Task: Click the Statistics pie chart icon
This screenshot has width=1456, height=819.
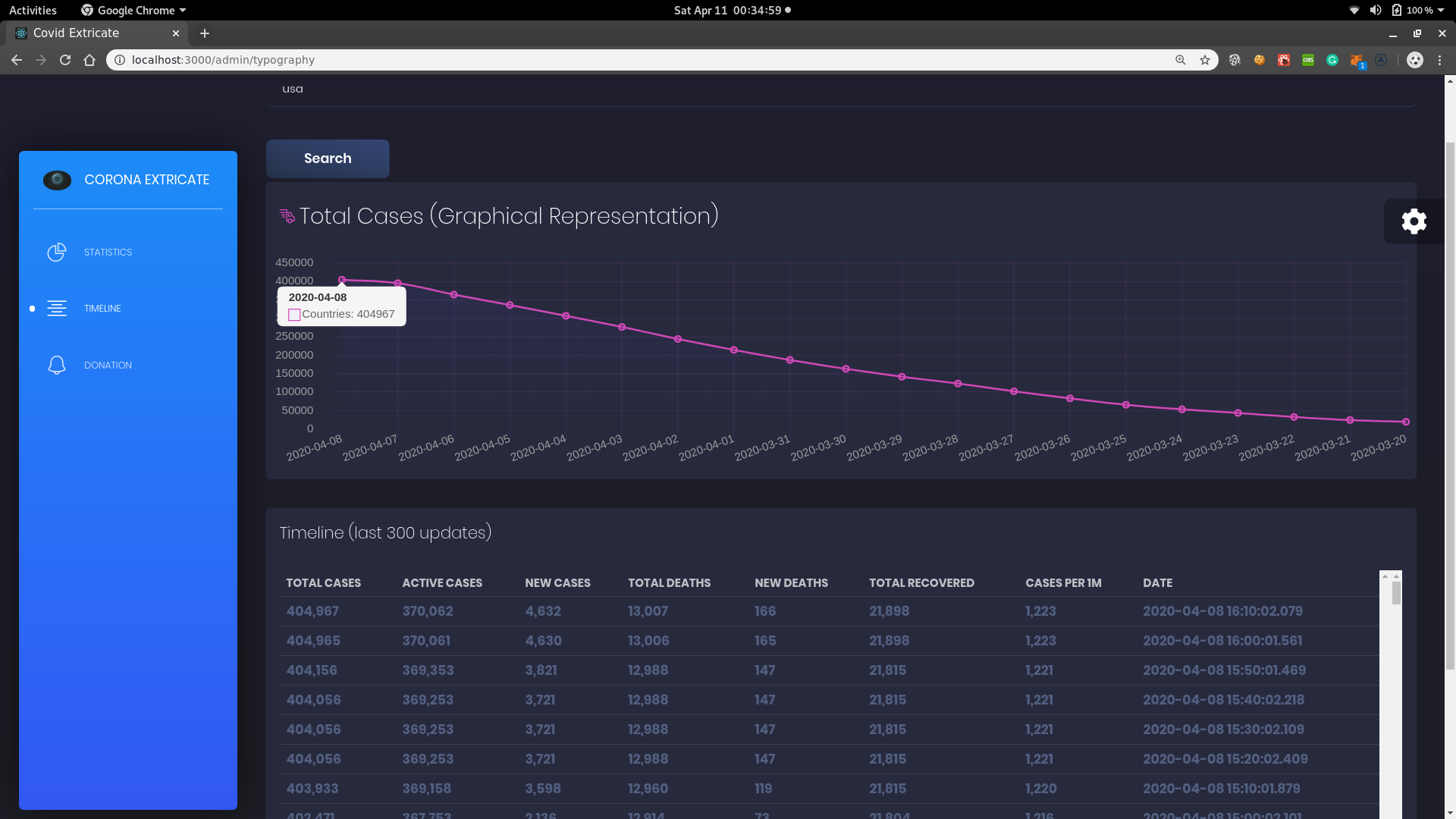Action: pos(57,253)
